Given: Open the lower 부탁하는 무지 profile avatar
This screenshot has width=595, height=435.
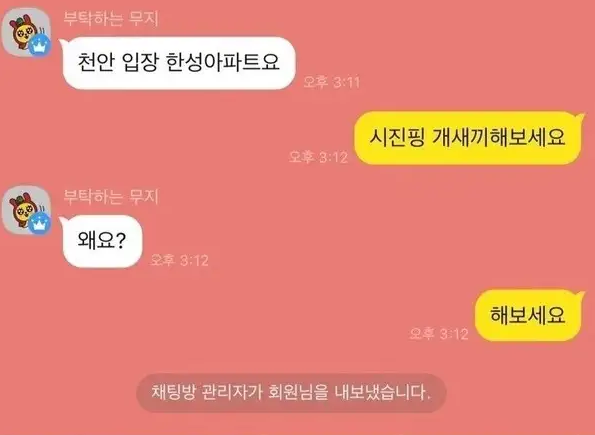Looking at the screenshot, I should (27, 210).
